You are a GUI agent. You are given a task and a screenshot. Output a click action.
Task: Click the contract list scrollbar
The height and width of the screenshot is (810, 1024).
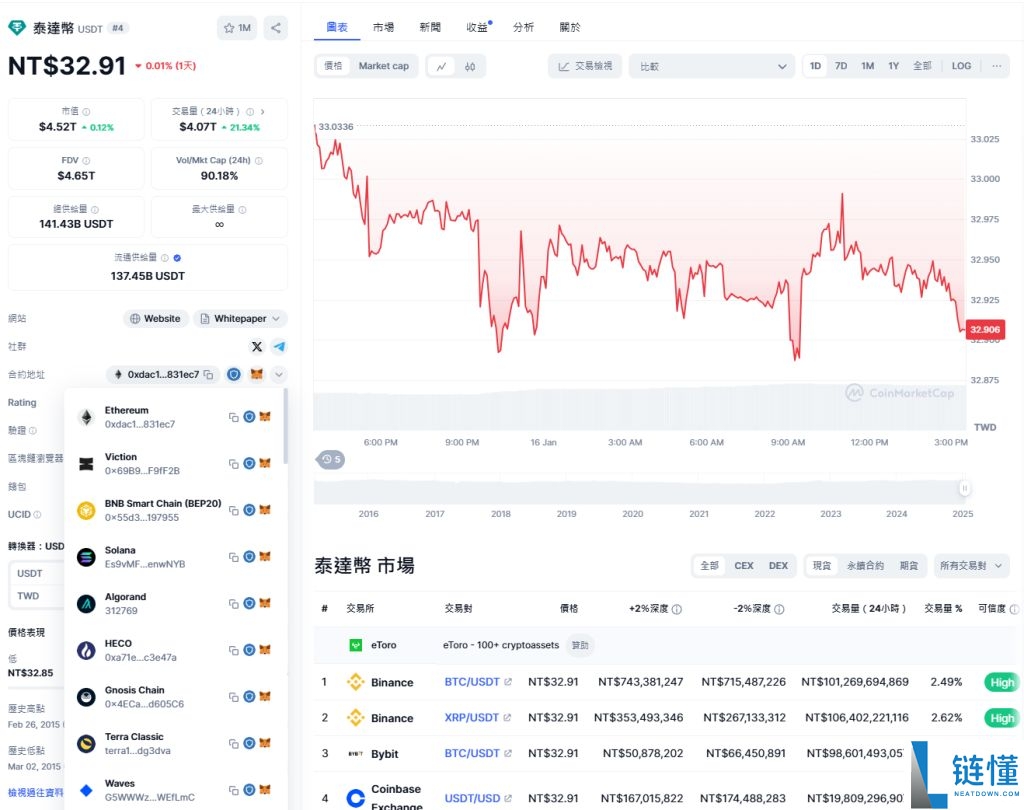[x=285, y=426]
